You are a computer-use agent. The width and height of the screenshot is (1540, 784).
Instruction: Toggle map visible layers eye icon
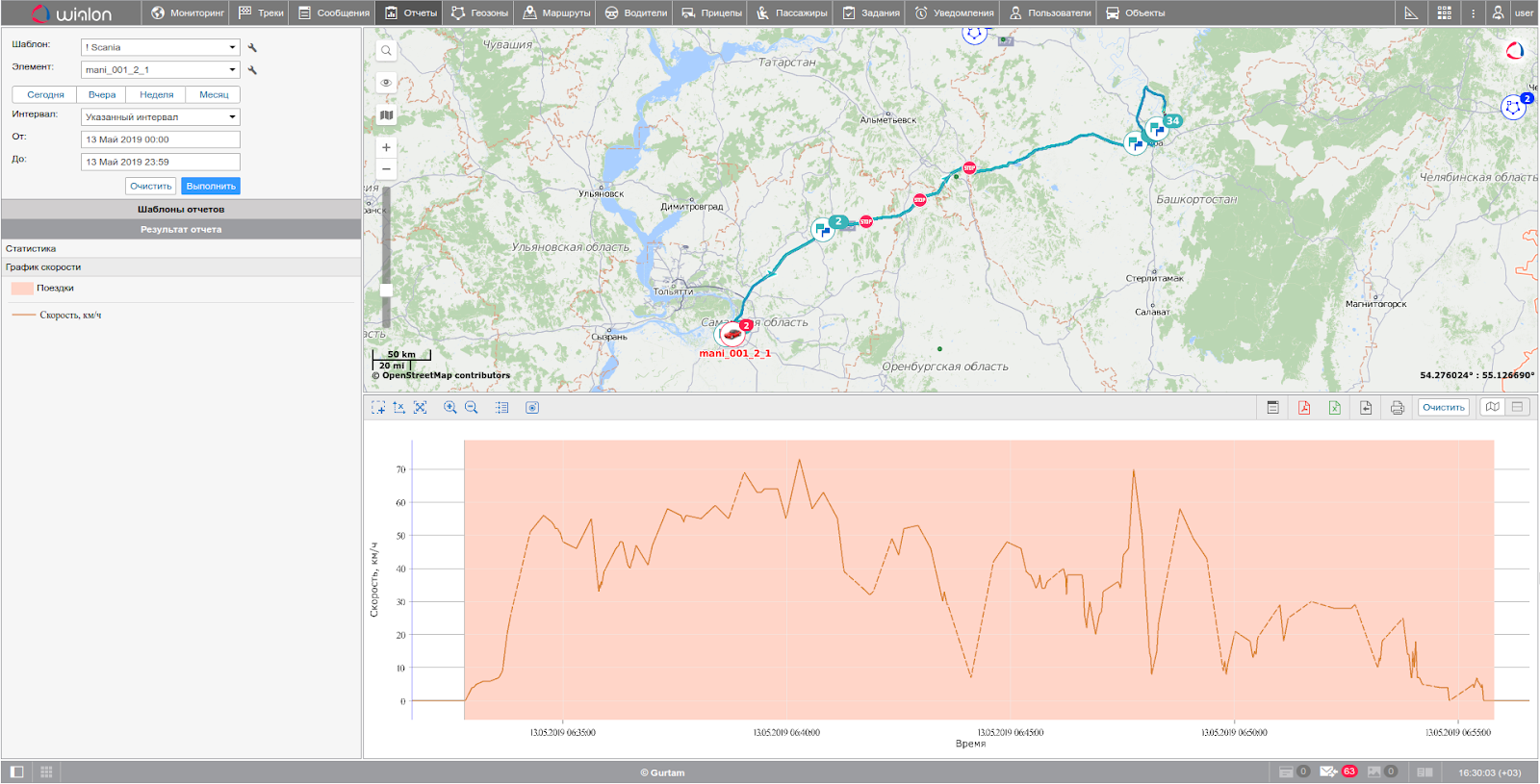(x=386, y=83)
